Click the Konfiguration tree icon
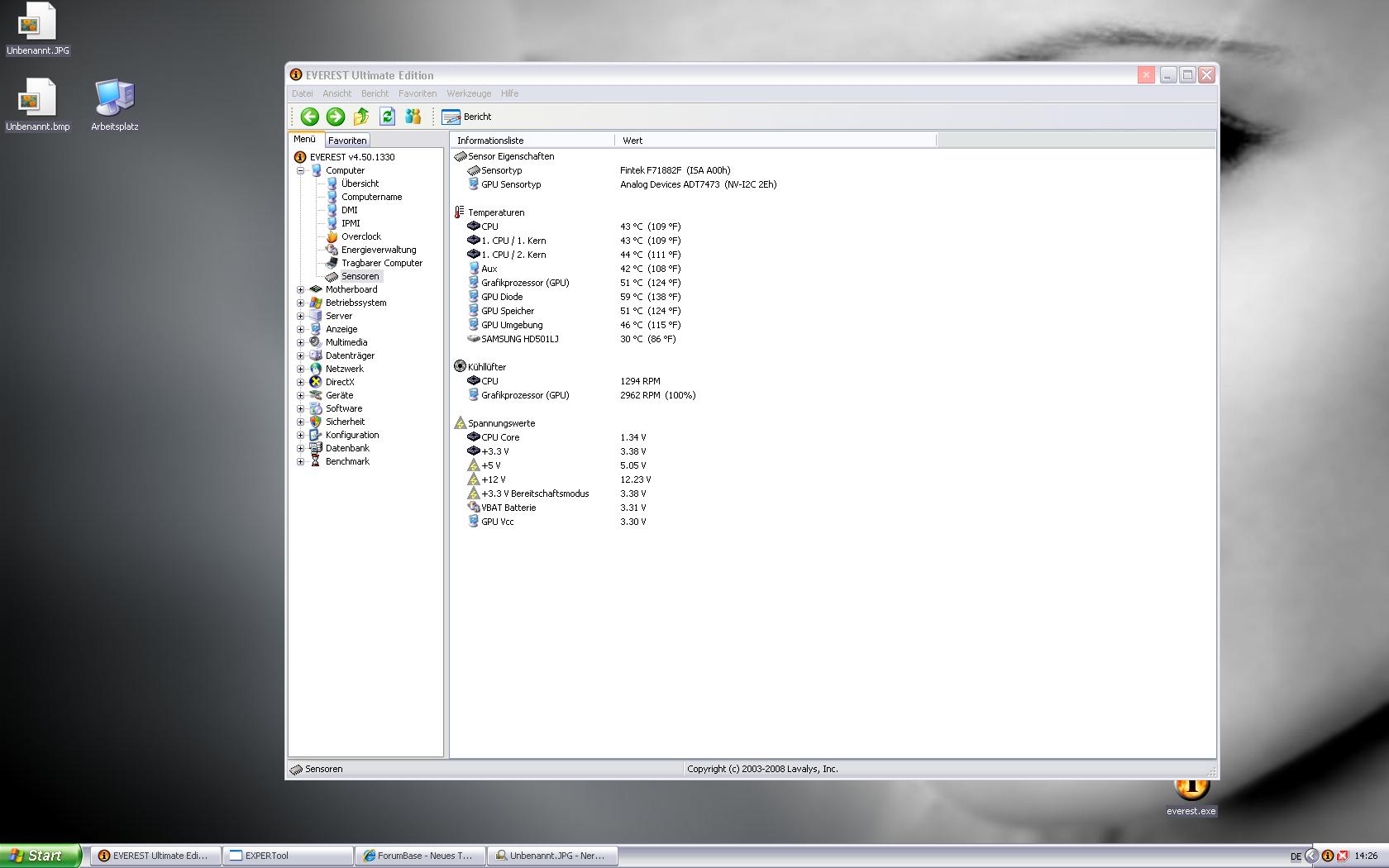 point(316,435)
